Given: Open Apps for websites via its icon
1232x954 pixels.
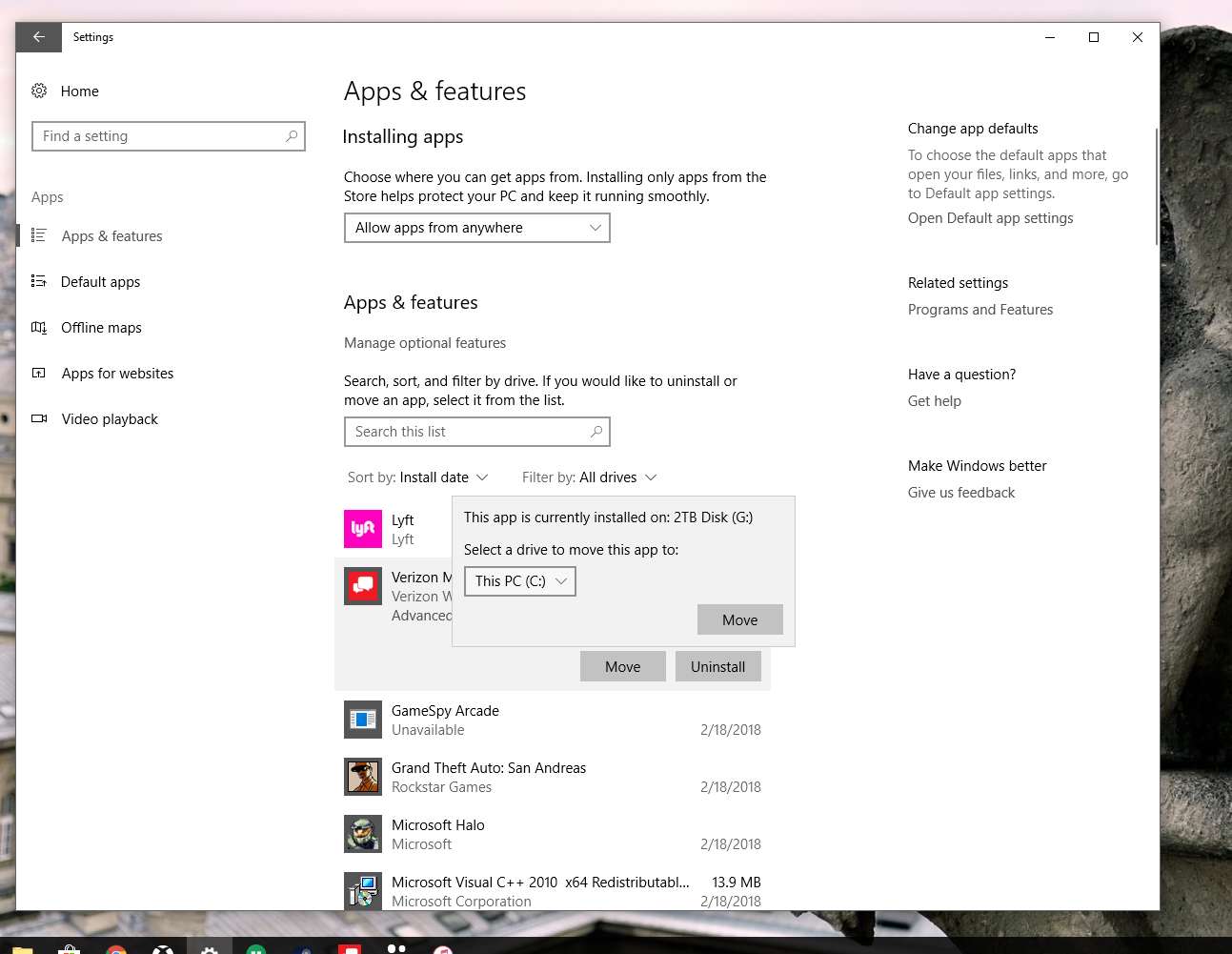Looking at the screenshot, I should pyautogui.click(x=39, y=373).
